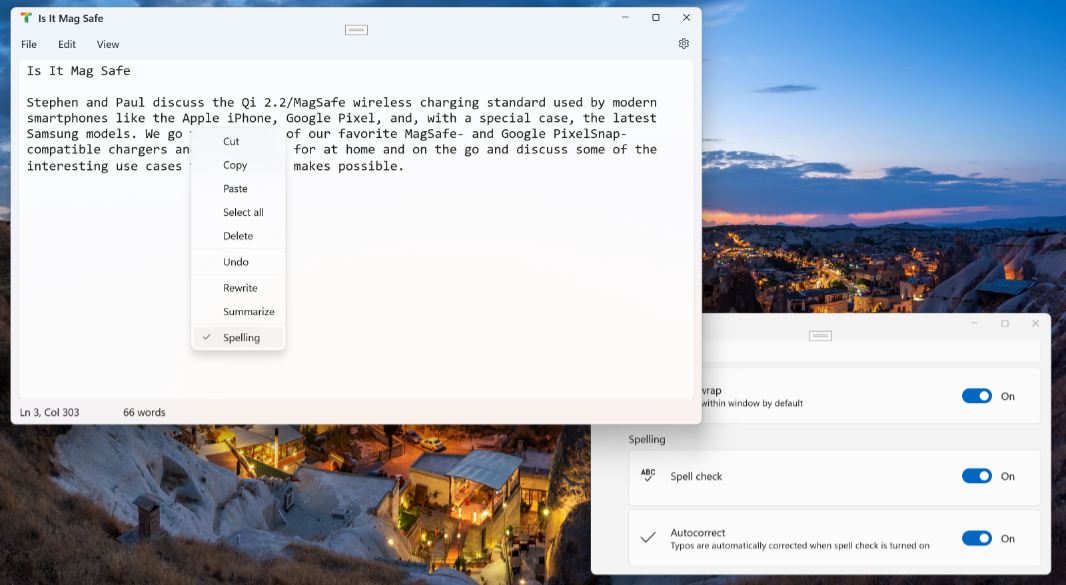Uncheck Spelling in the context menu
The width and height of the screenshot is (1066, 585).
[240, 338]
